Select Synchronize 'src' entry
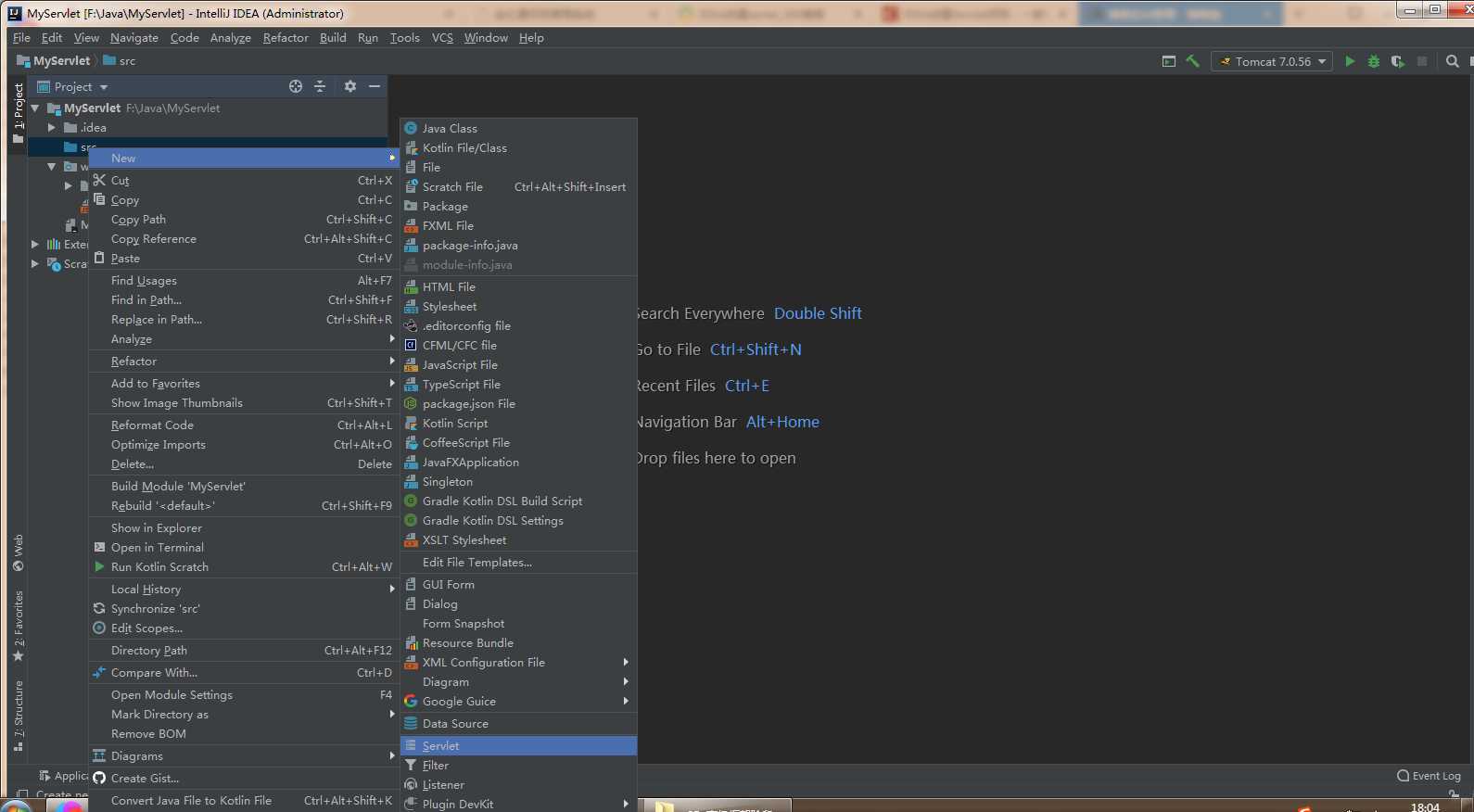1474x812 pixels. (243, 609)
